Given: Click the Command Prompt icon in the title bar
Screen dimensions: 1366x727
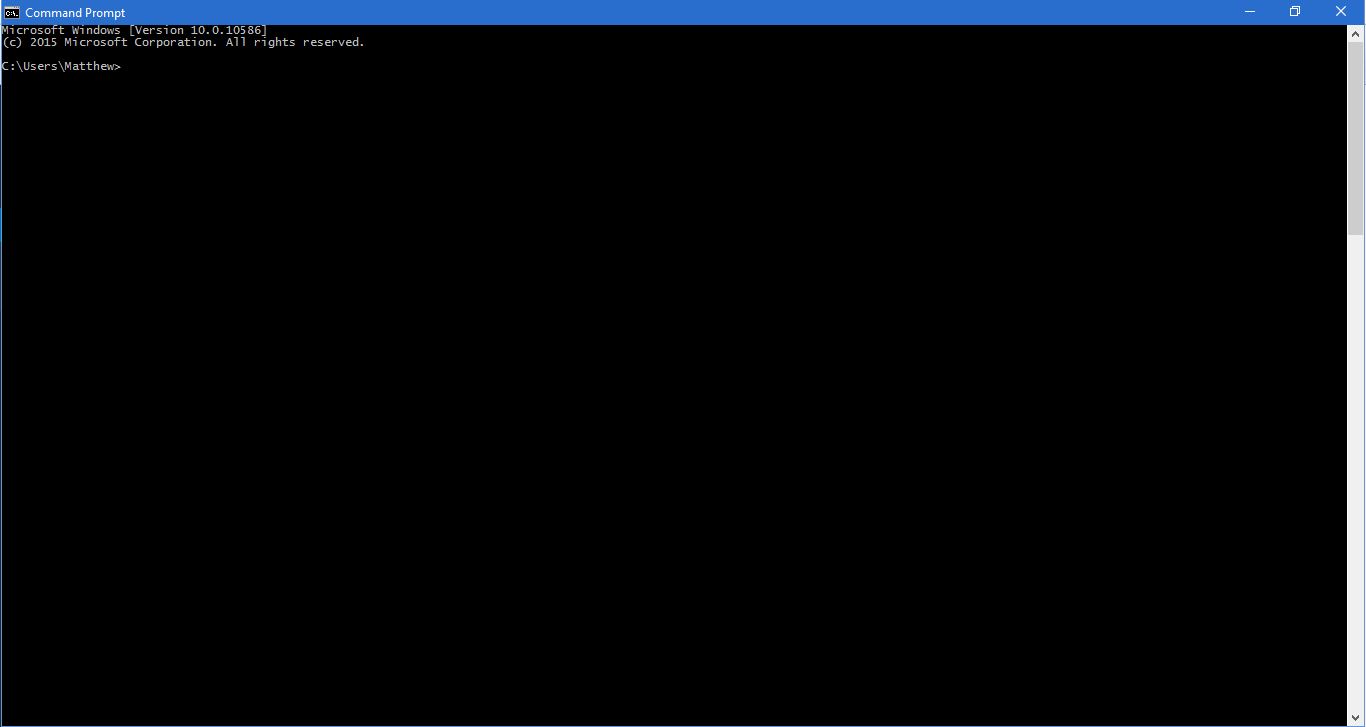Looking at the screenshot, I should [11, 12].
